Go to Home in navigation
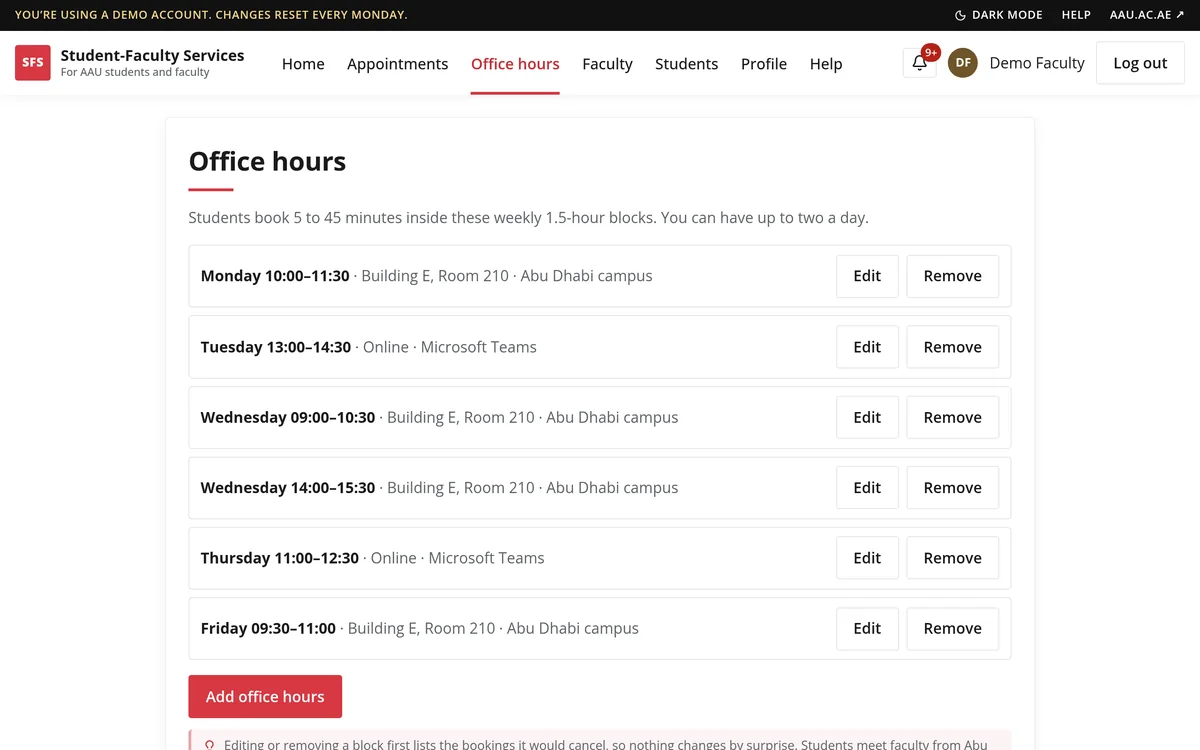 (x=303, y=64)
